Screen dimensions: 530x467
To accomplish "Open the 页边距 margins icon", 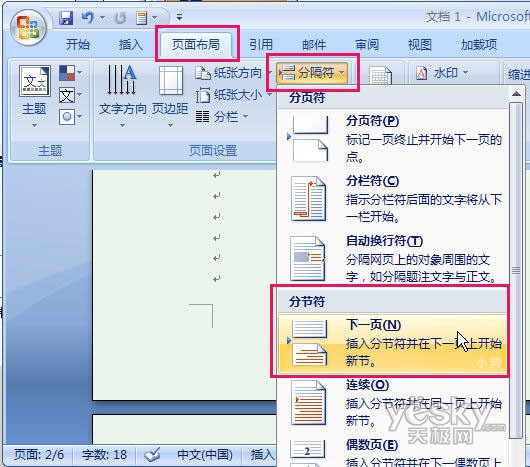I will point(171,80).
